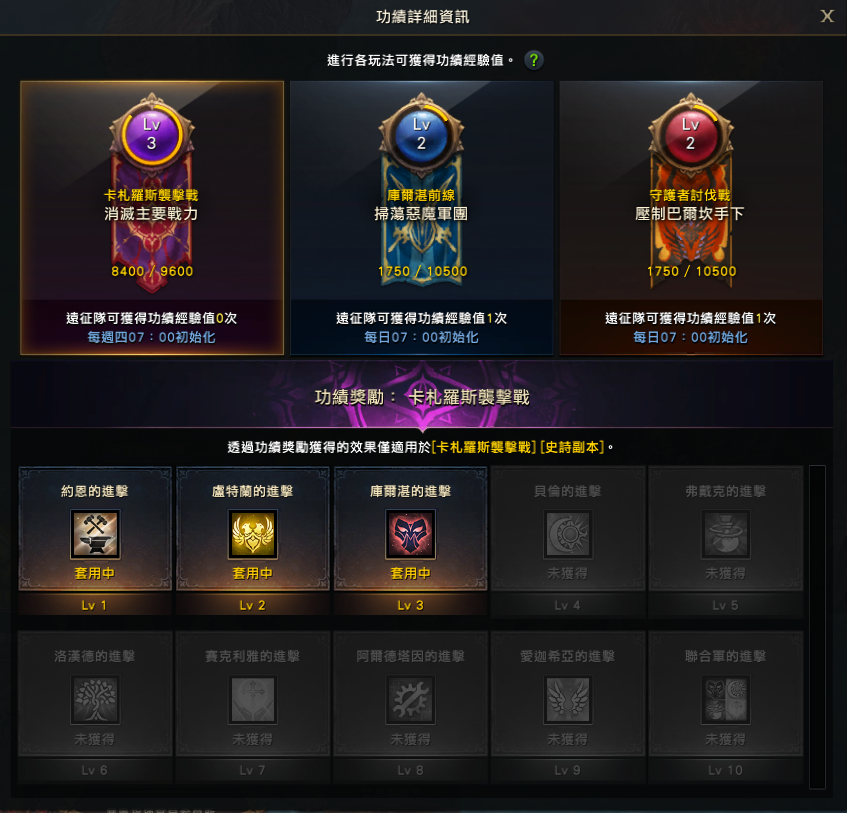Click the purple Lv 3 level orb

[x=152, y=135]
